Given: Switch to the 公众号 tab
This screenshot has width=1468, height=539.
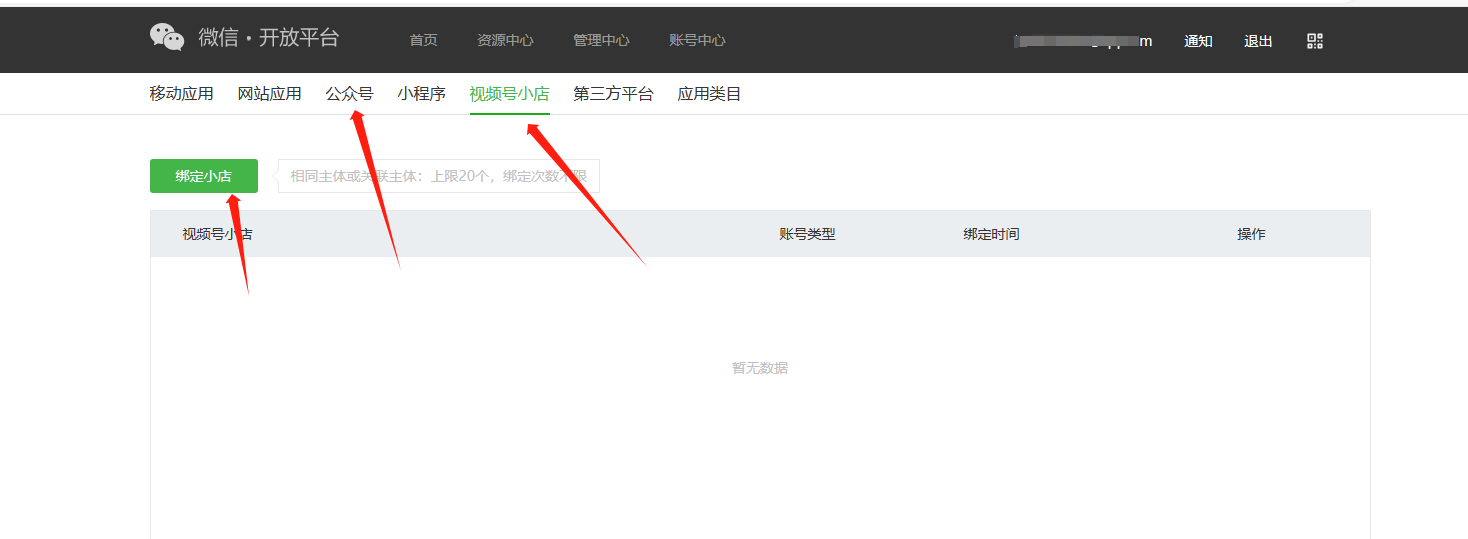Looking at the screenshot, I should pyautogui.click(x=350, y=94).
